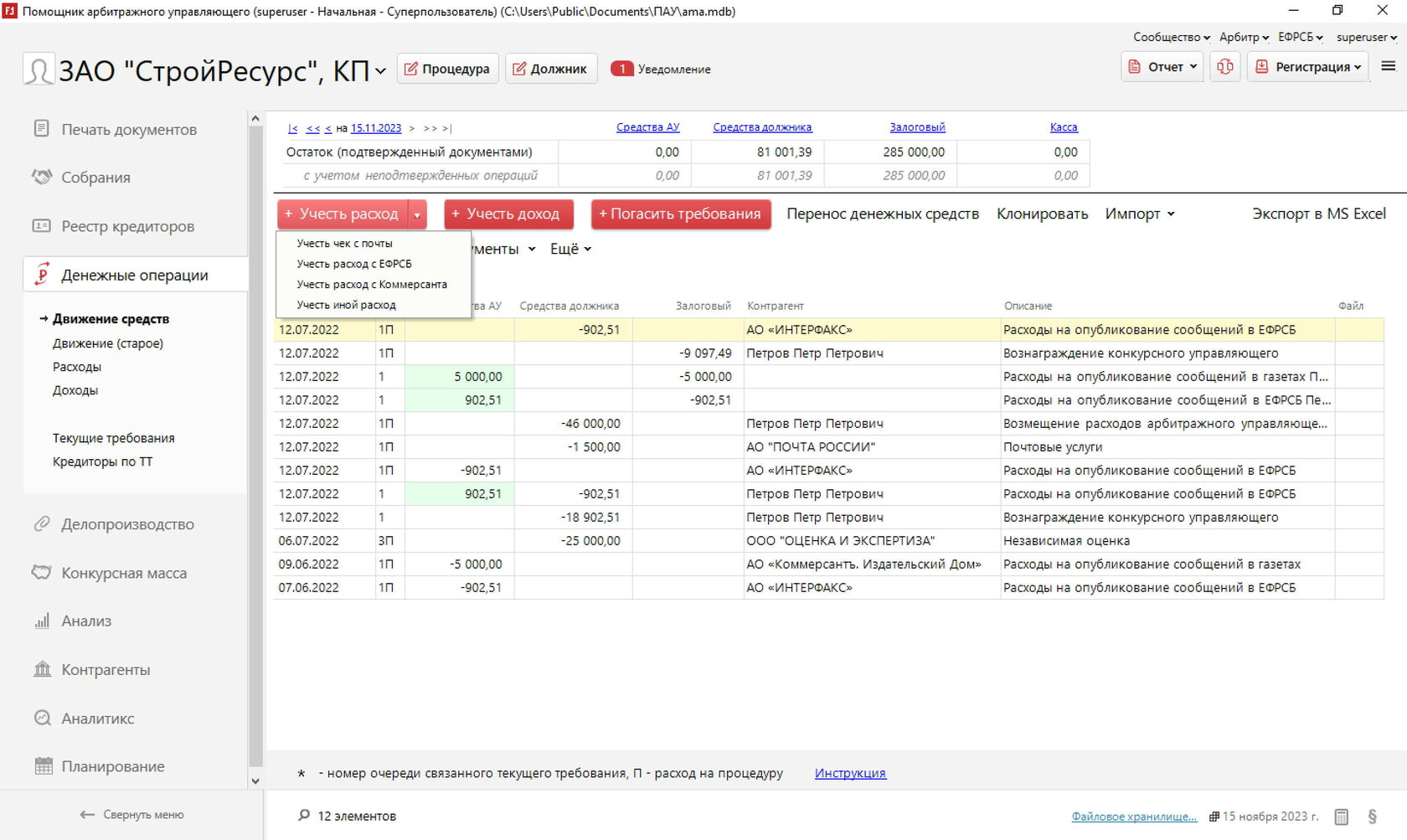
Task: Open the Планирование section
Action: 99,766
